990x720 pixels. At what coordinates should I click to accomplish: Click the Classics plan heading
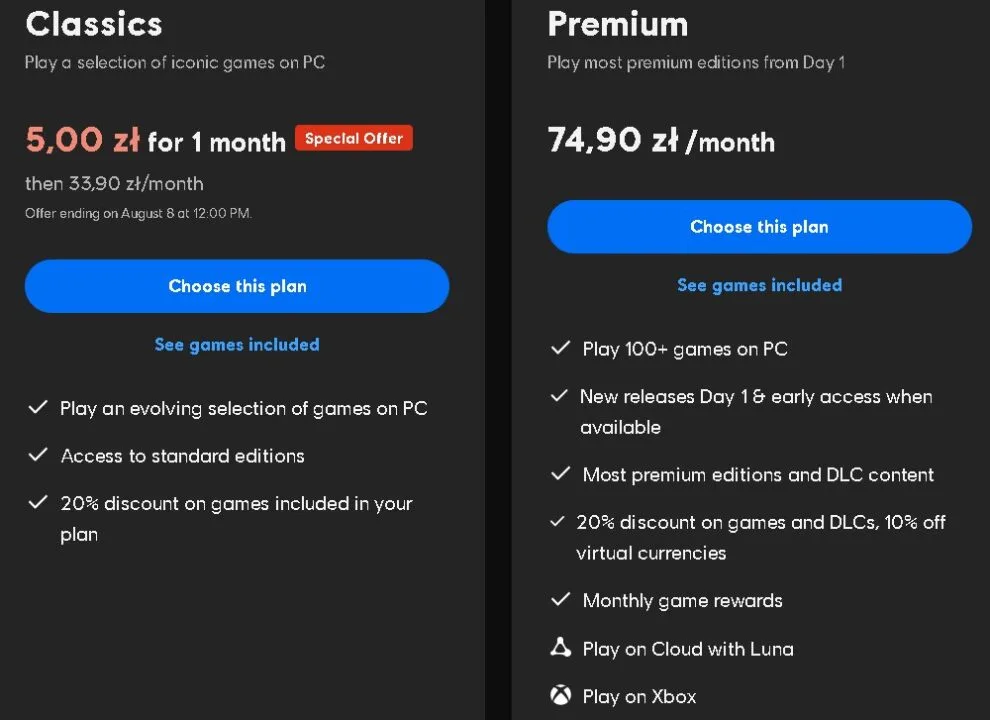tap(94, 23)
